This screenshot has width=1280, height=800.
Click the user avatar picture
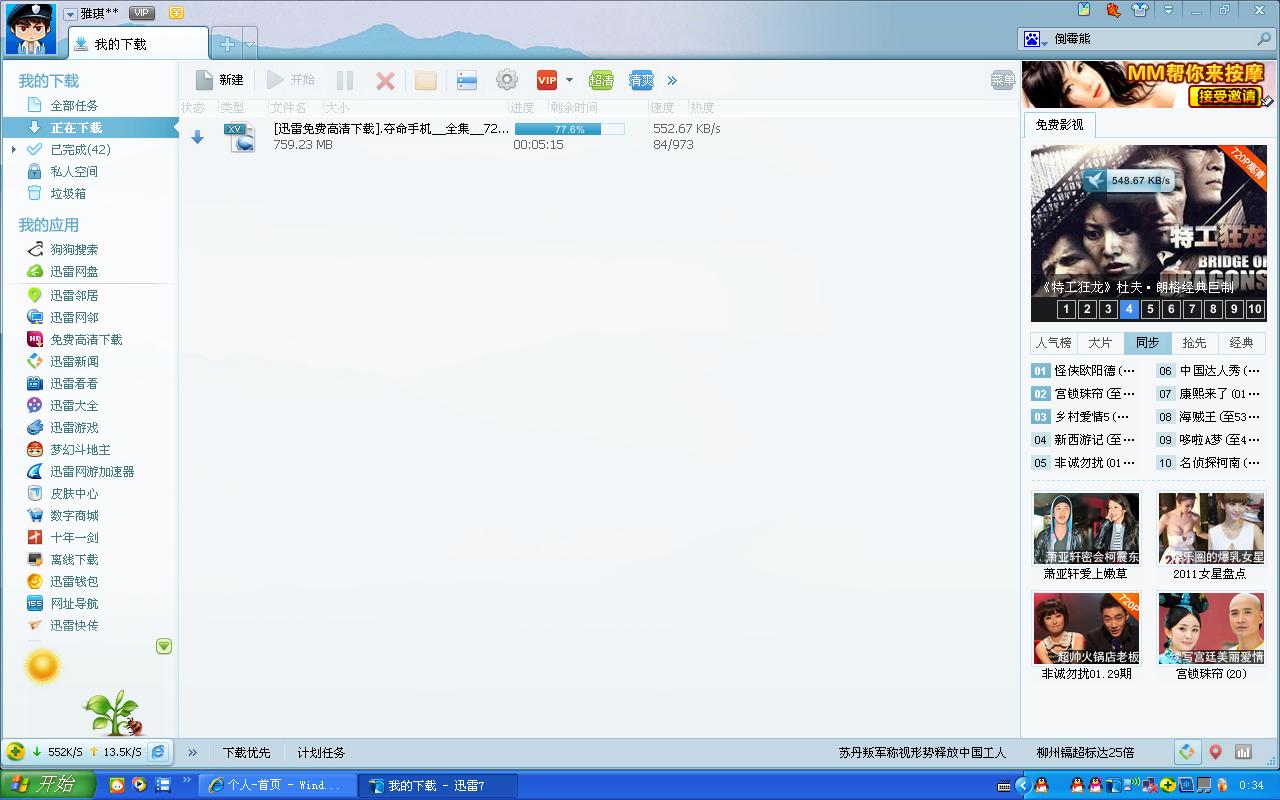(31, 29)
